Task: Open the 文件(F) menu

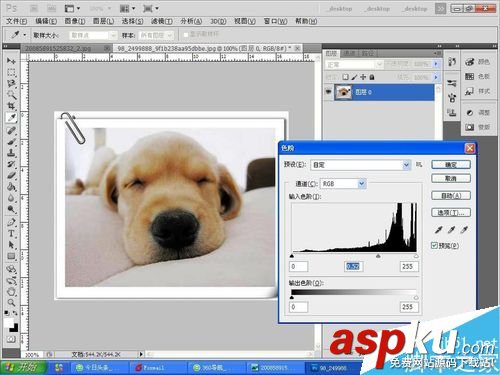Action: 16,21
